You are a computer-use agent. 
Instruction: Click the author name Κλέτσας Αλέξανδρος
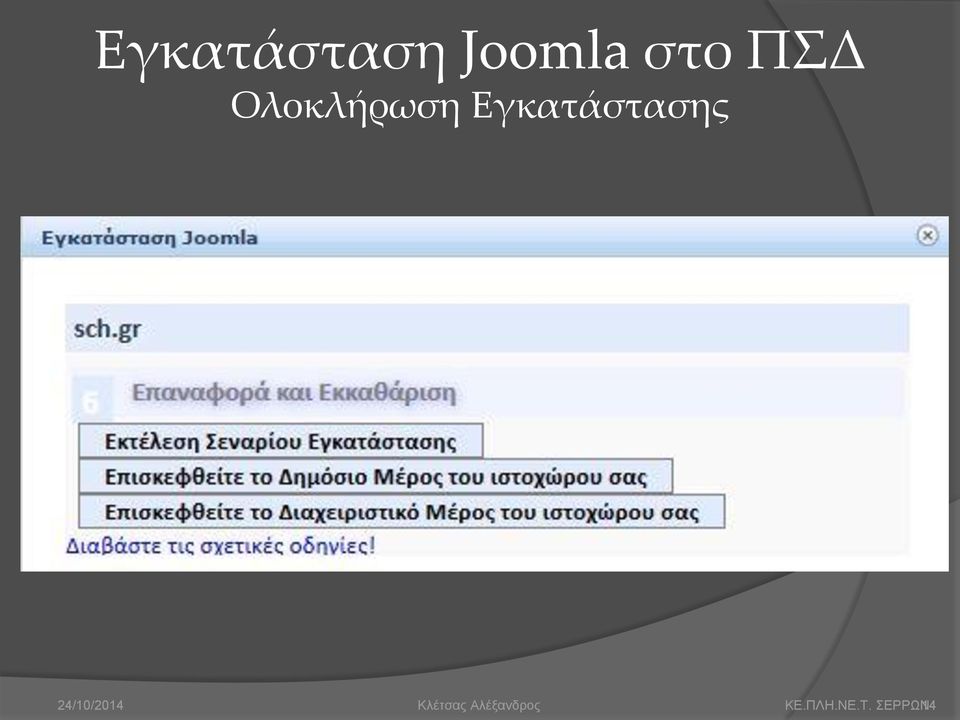coord(479,705)
